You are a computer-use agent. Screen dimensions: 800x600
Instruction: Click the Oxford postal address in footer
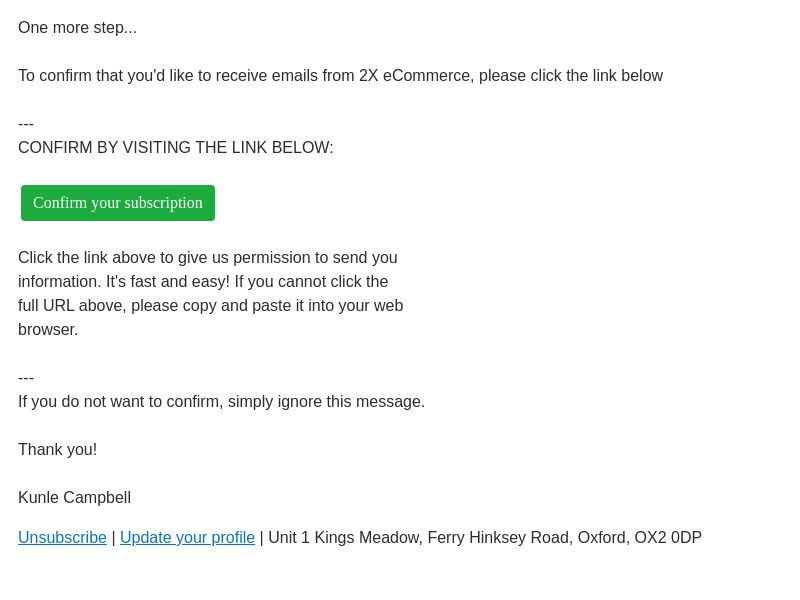[x=485, y=537]
